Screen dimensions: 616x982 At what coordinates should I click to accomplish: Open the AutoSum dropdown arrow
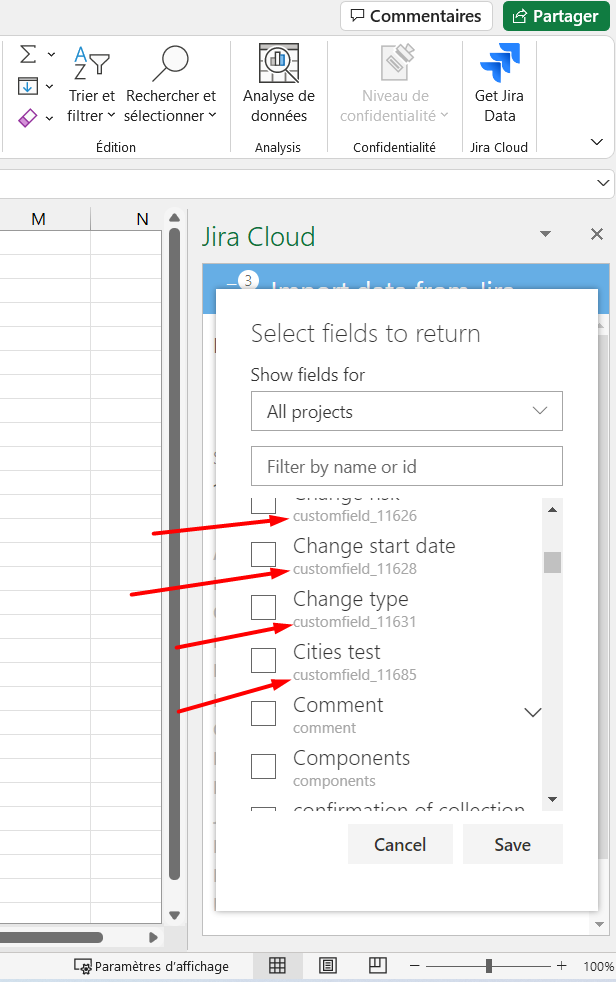[x=51, y=54]
